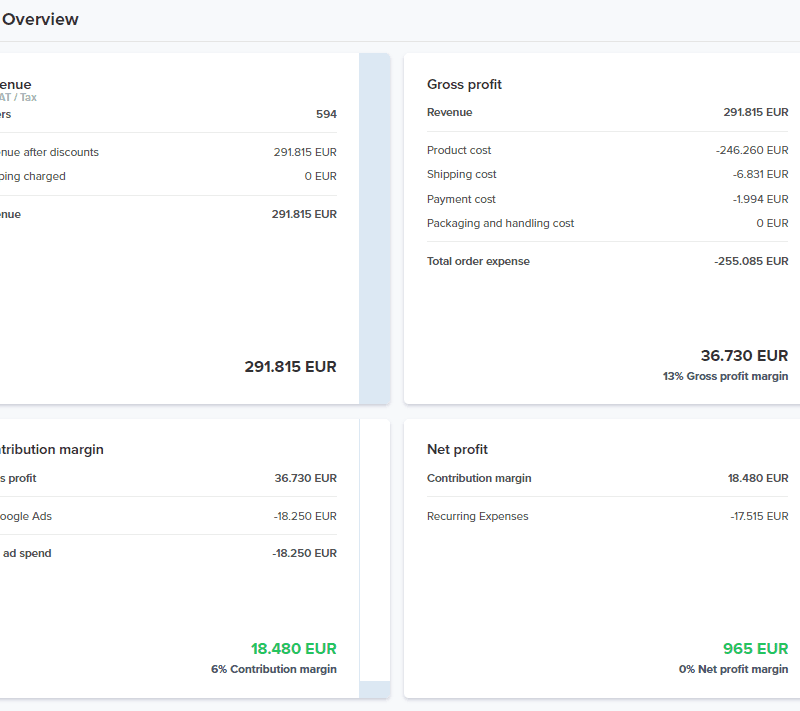Click the 0% Net profit margin text

coord(733,669)
